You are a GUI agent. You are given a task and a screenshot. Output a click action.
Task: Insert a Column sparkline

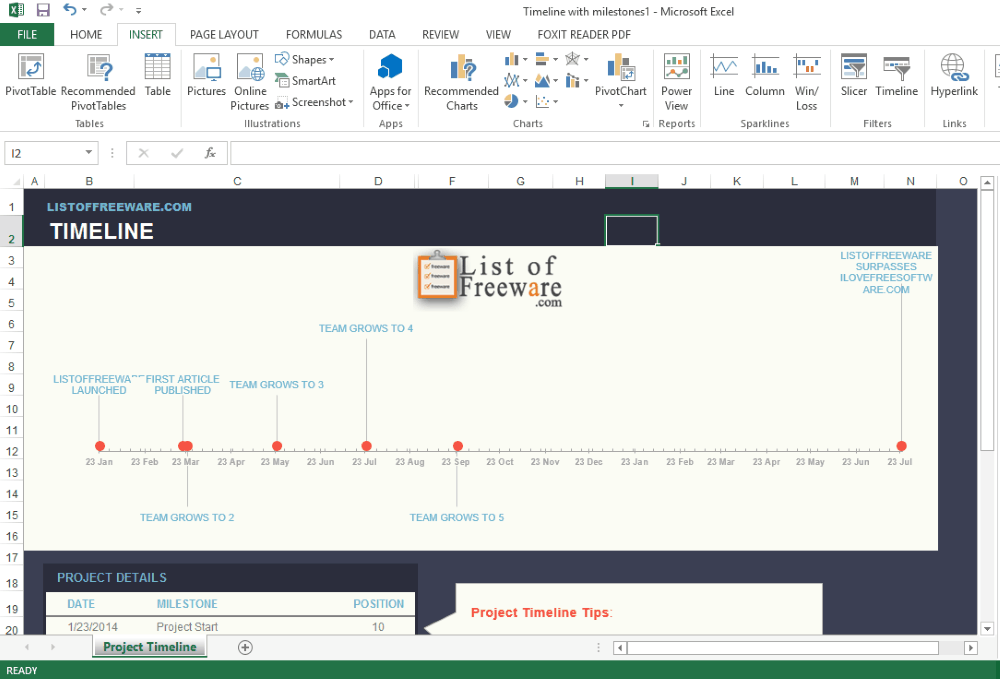[765, 75]
